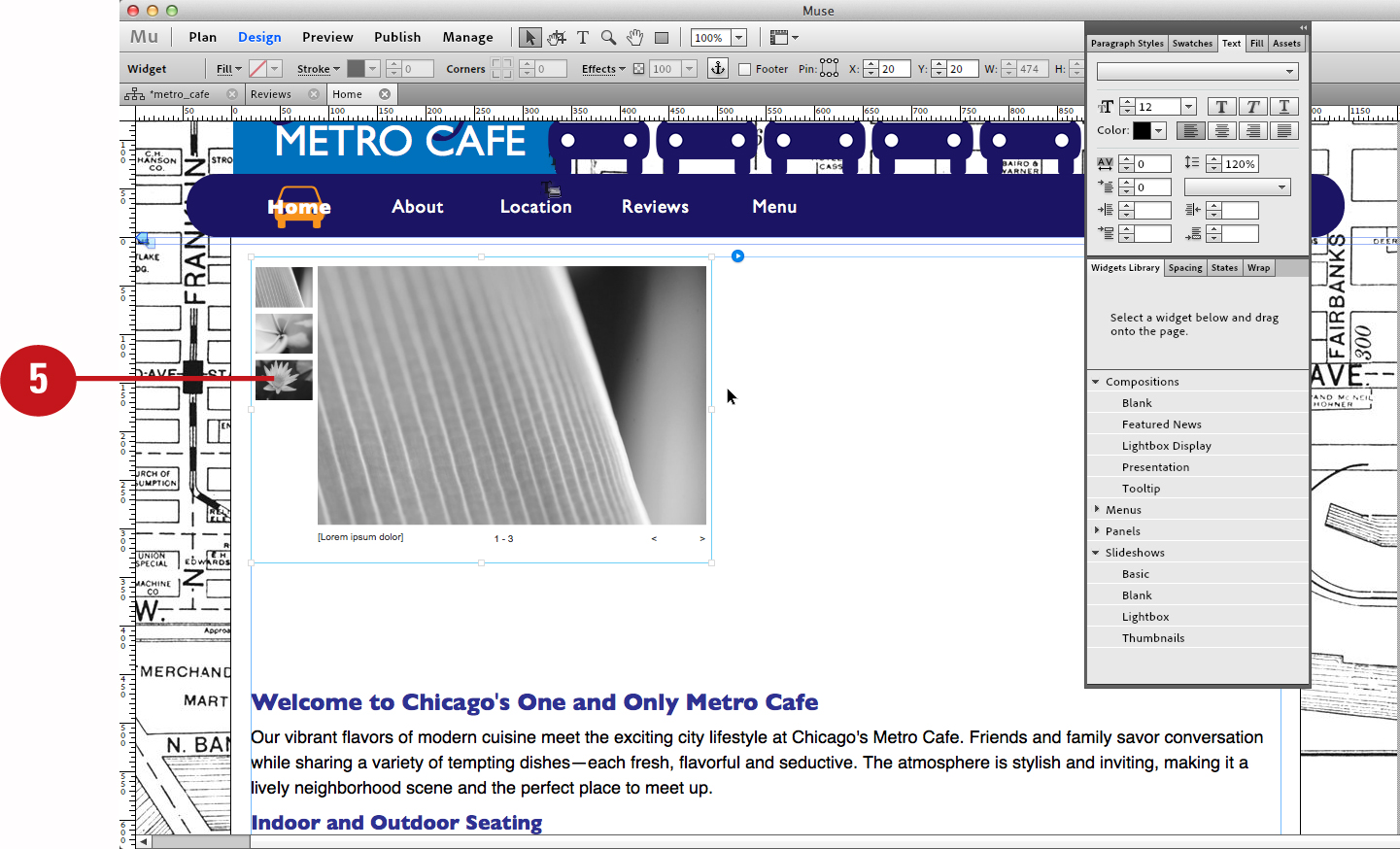Align text right
The width and height of the screenshot is (1400, 849).
1252,131
